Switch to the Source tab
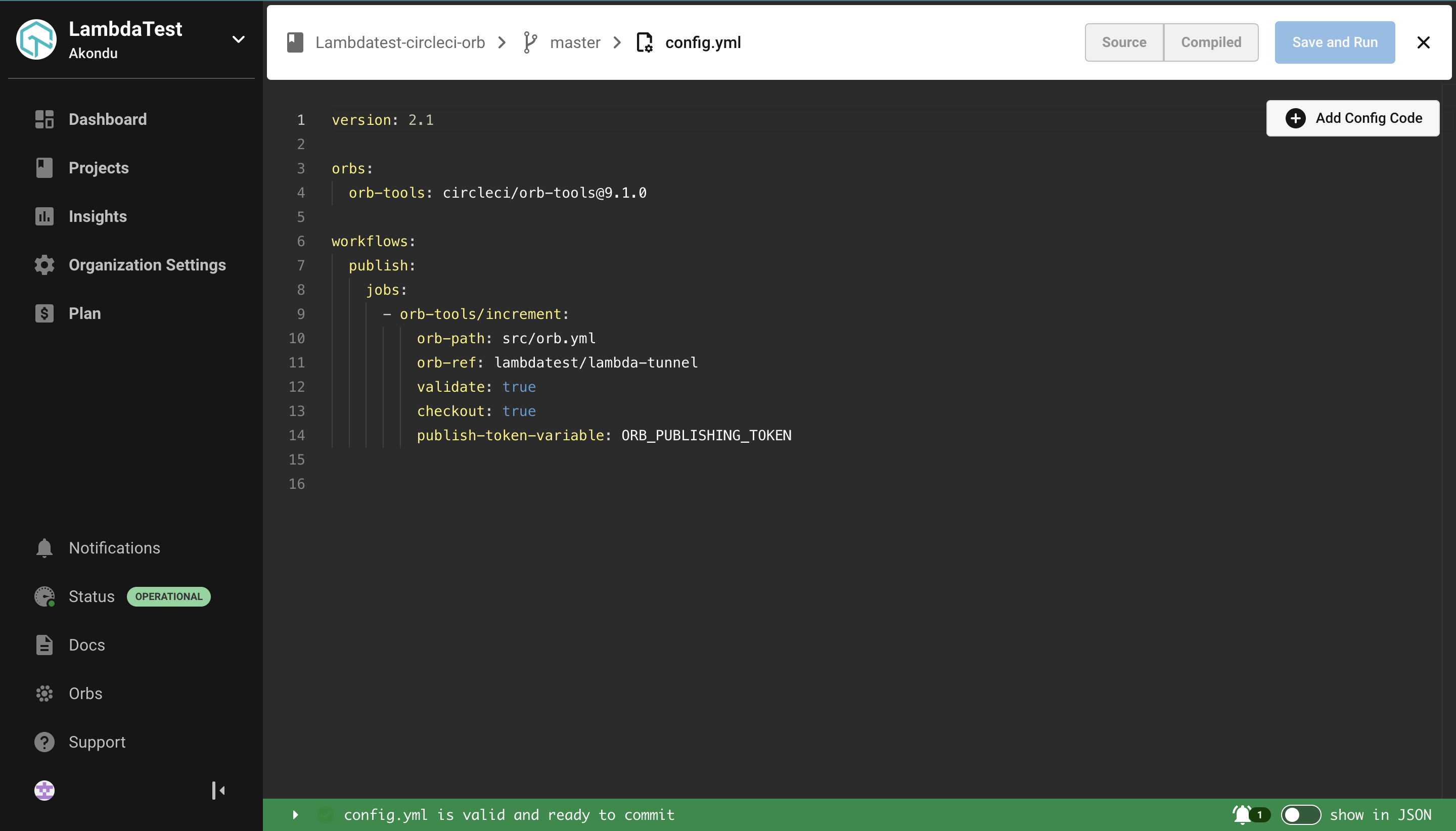Image resolution: width=1456 pixels, height=831 pixels. click(1123, 42)
